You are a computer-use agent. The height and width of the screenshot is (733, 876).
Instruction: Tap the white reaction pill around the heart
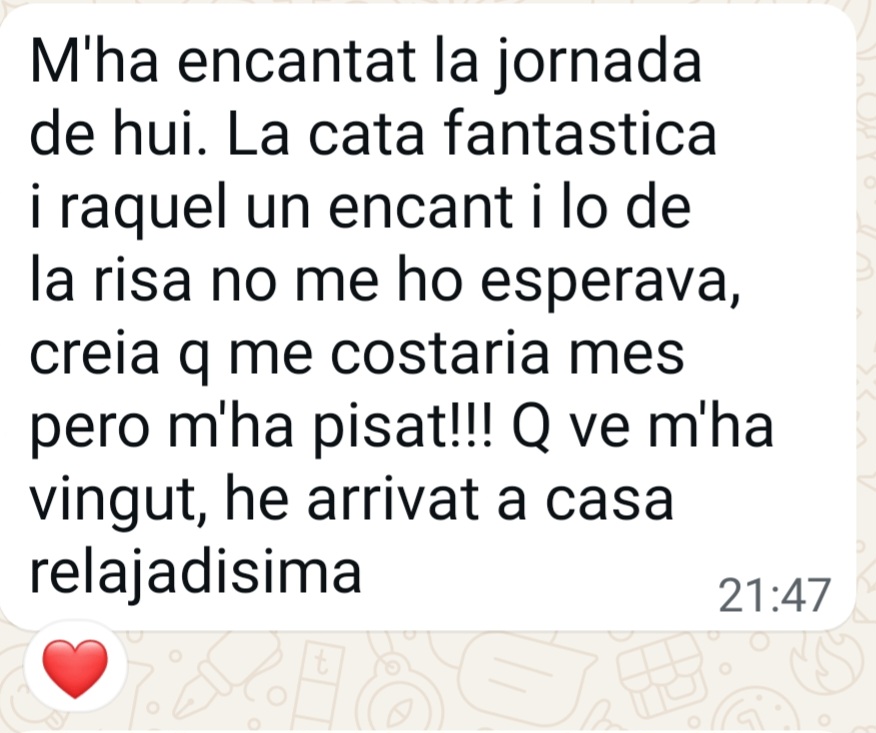coord(75,670)
